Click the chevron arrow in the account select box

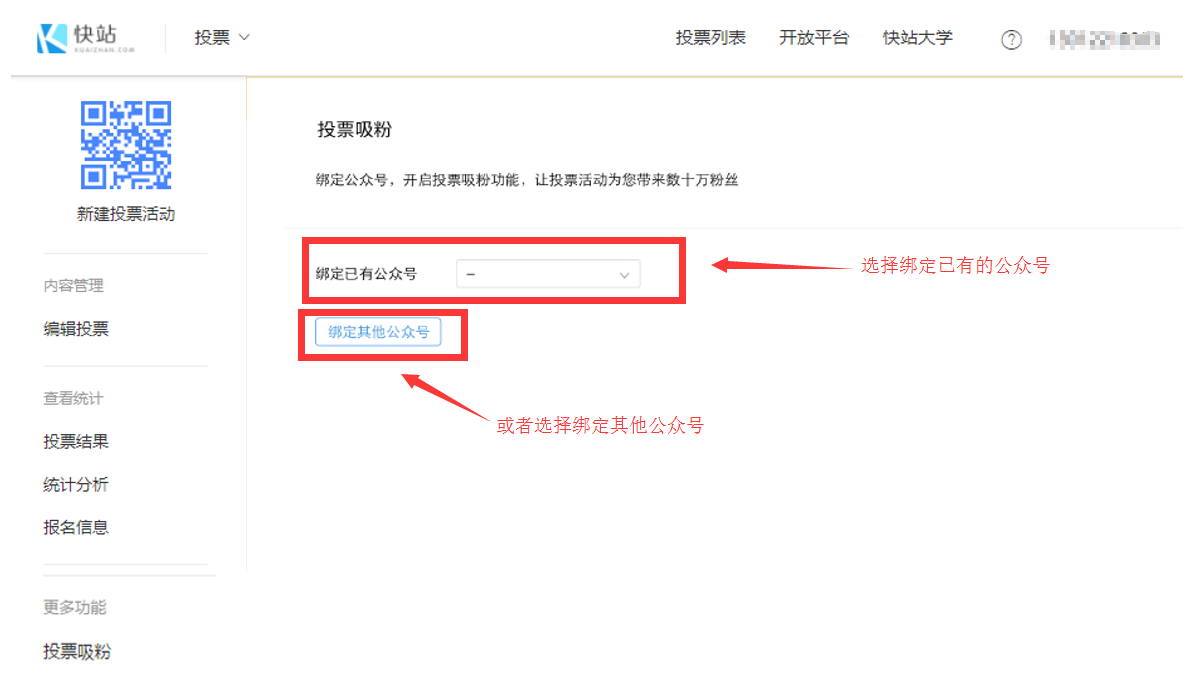coord(624,275)
